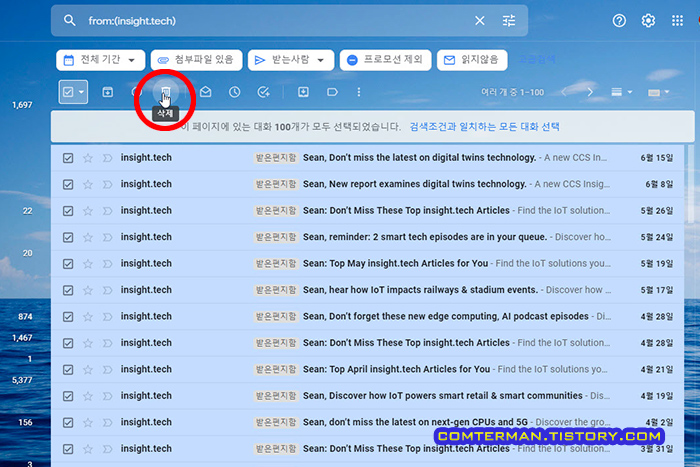Viewport: 700px width, 467px height.
Task: Star the 5월 17일 railways email
Action: coord(88,290)
